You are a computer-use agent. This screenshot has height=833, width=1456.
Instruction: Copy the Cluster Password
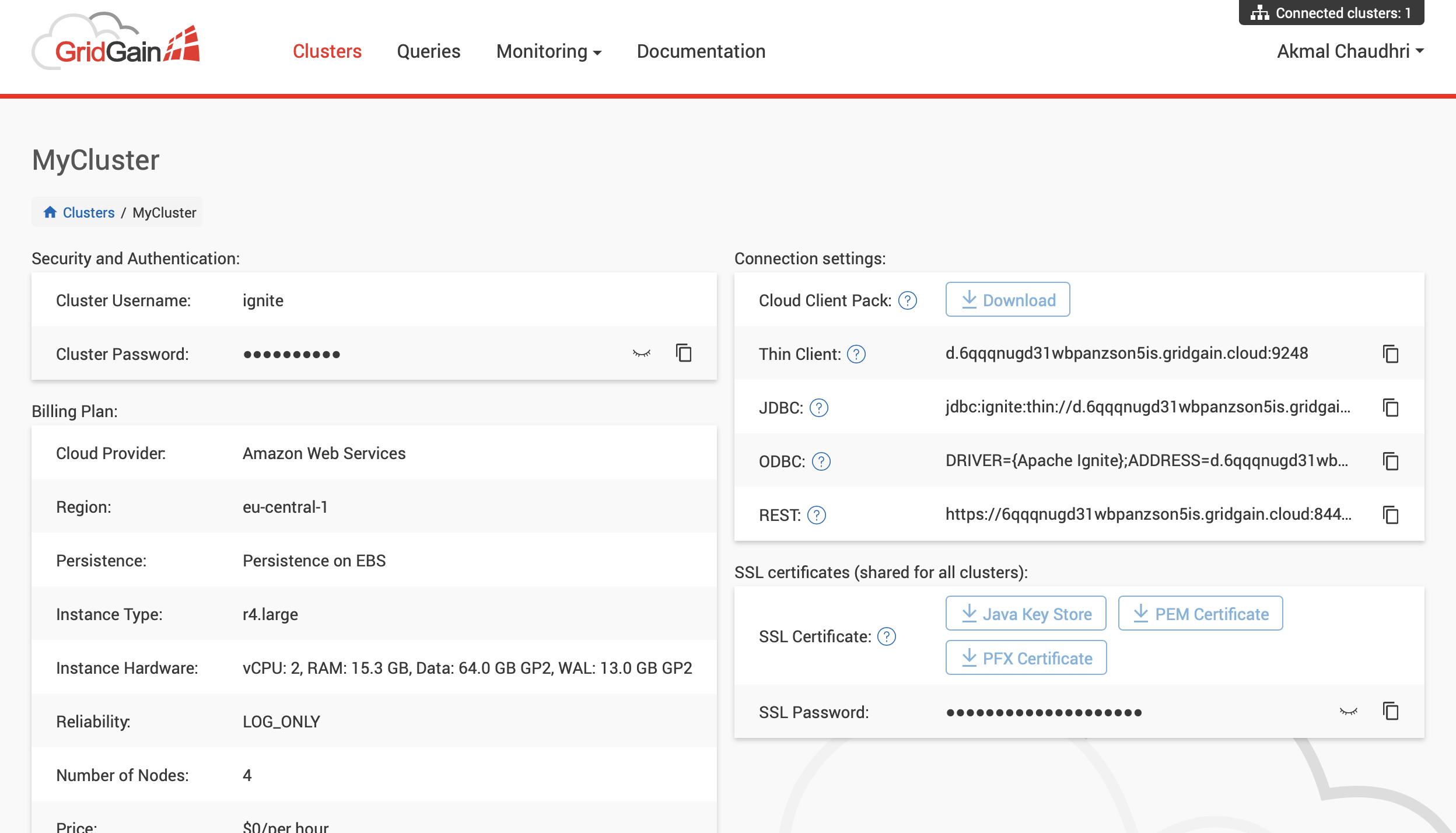684,353
